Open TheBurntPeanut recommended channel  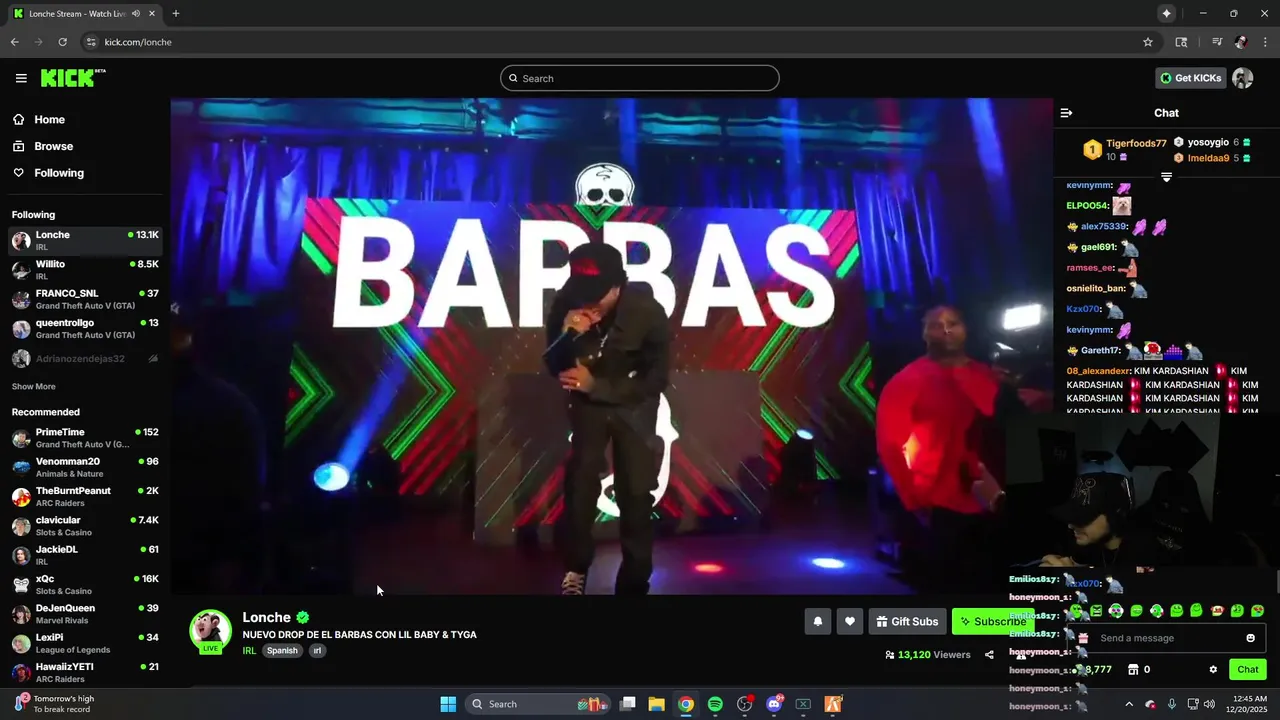(85, 496)
